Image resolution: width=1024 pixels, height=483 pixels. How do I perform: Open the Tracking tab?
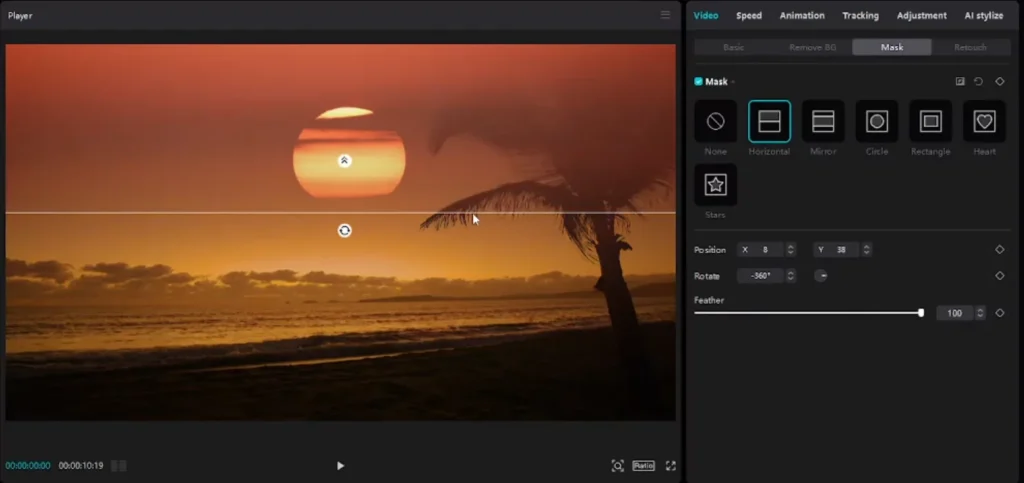point(860,16)
